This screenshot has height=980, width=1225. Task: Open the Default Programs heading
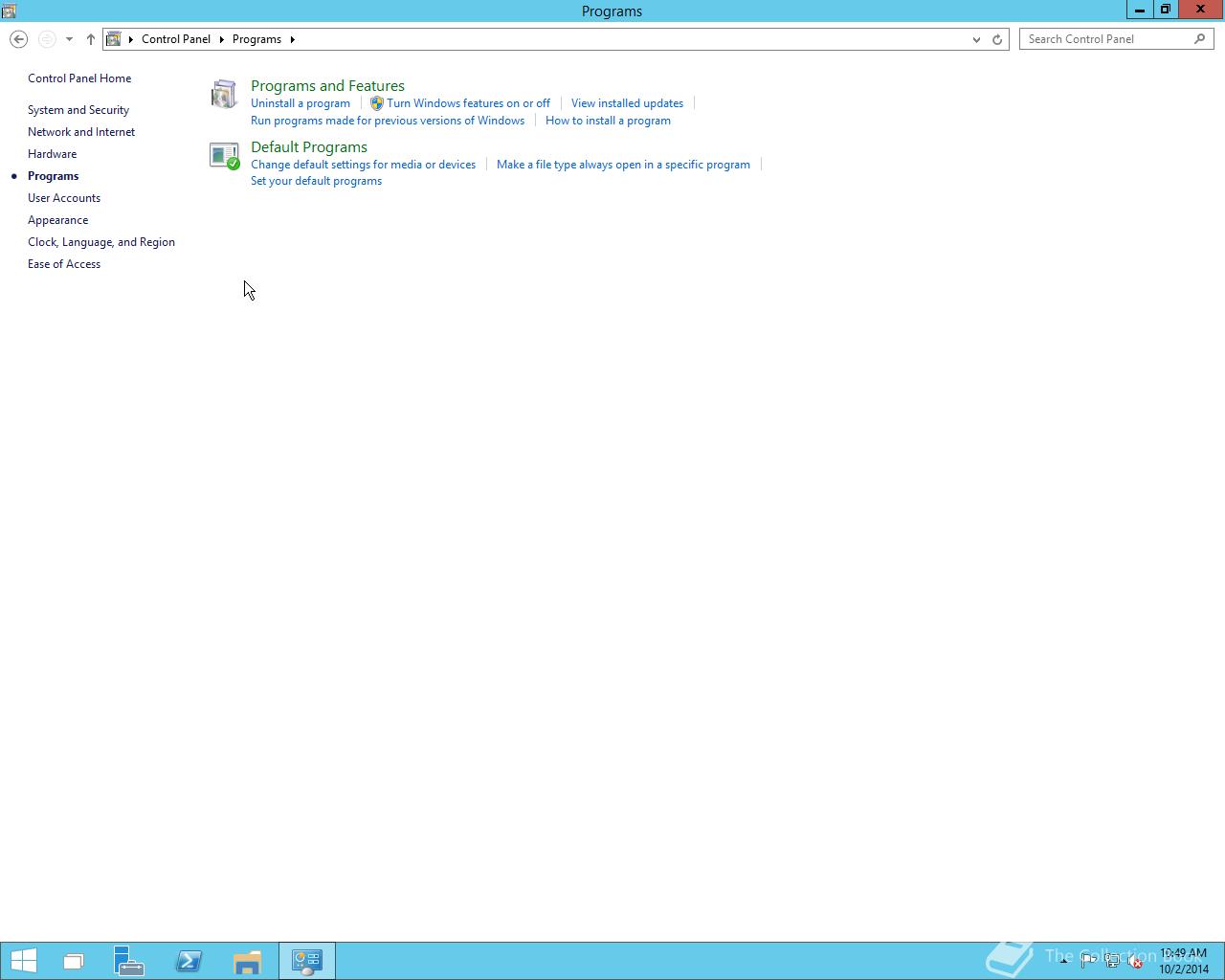coord(309,147)
